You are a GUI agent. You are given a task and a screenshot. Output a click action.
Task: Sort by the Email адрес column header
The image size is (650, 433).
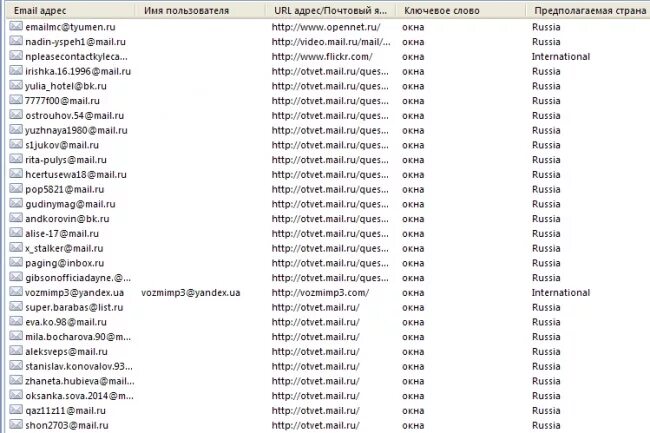click(x=71, y=10)
